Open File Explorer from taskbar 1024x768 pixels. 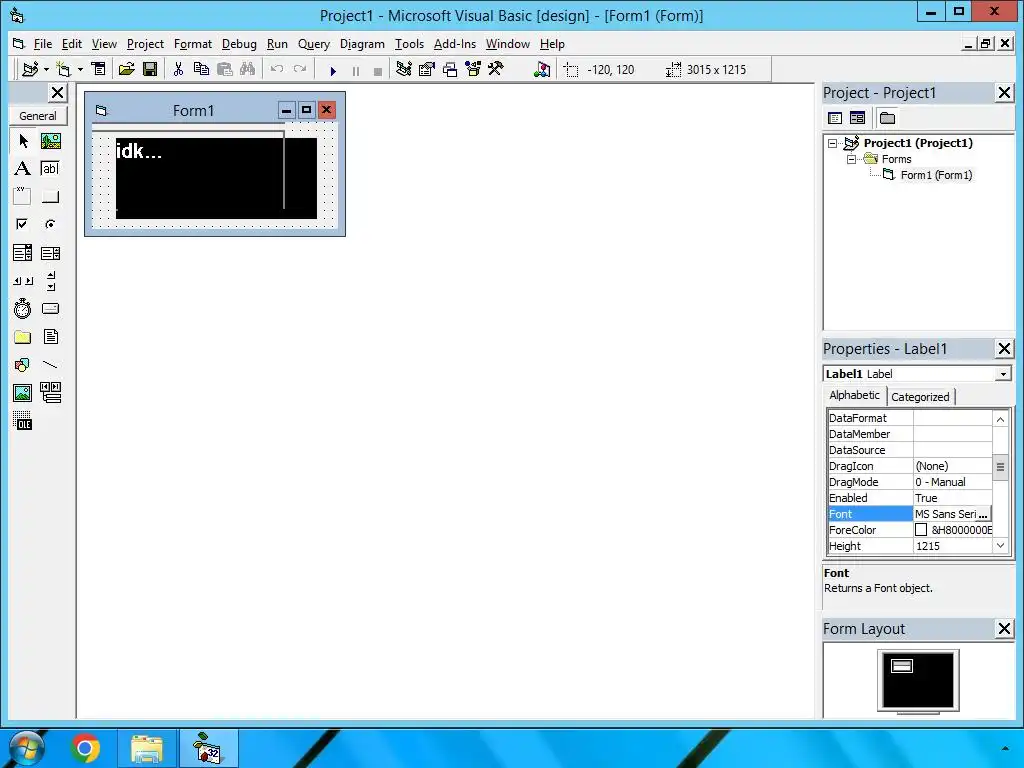(x=147, y=748)
